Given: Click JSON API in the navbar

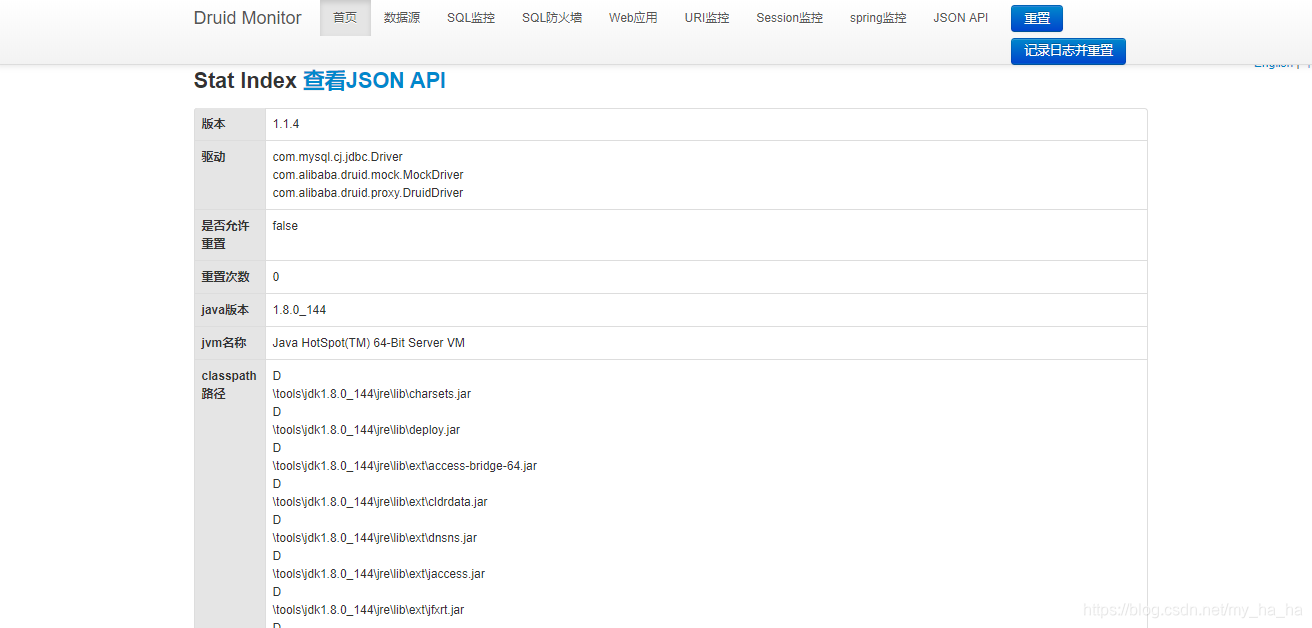Looking at the screenshot, I should click(961, 18).
